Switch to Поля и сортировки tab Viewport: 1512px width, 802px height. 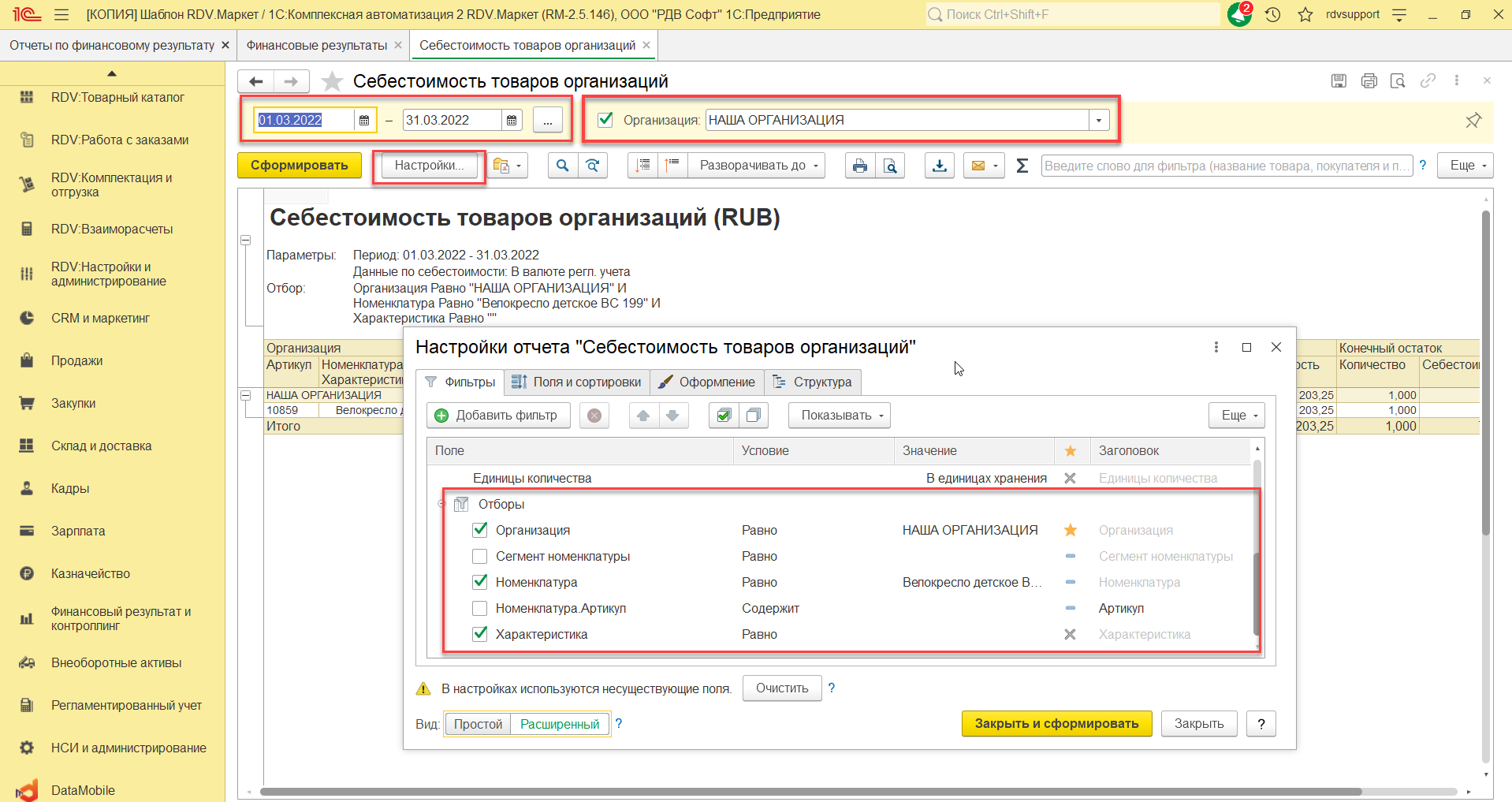[x=576, y=382]
